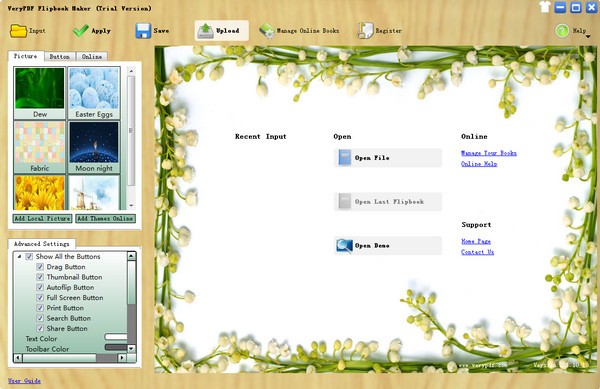Click the settings horizontal scrollbar thumb
600x389 pixels.
coord(59,358)
